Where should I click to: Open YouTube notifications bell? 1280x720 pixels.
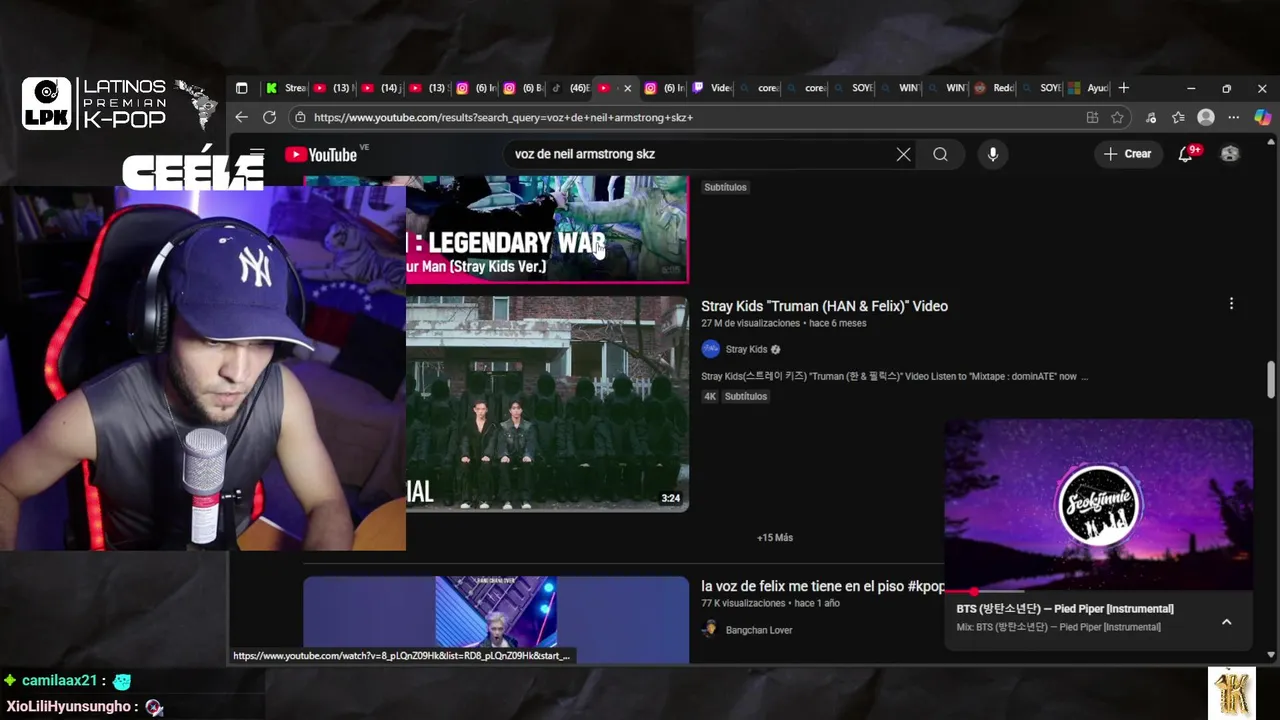1185,154
